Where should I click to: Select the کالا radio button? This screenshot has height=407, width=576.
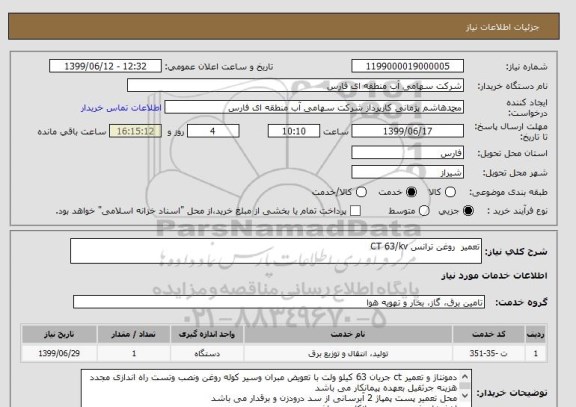[x=450, y=192]
